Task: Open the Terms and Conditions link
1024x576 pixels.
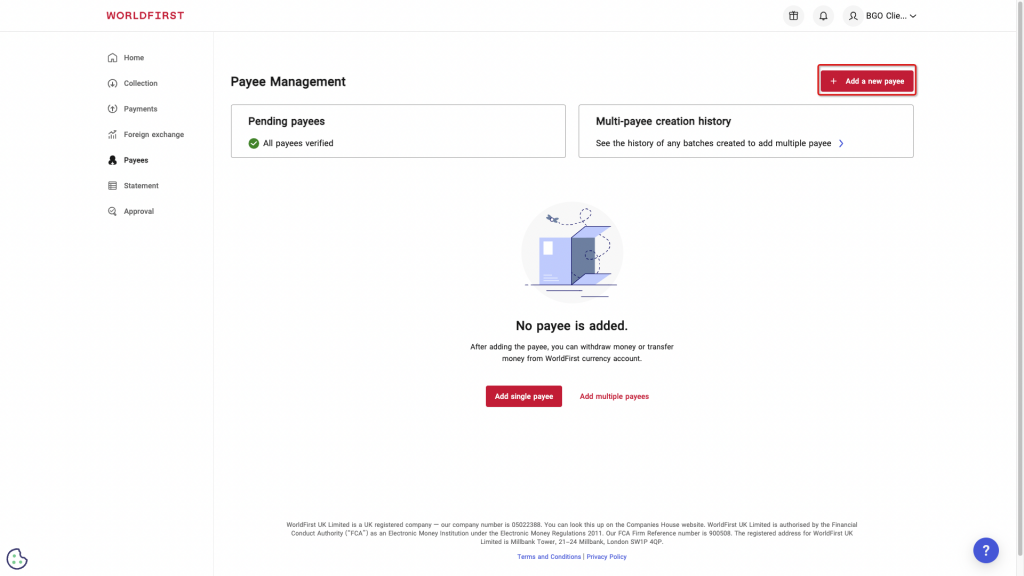Action: coord(549,557)
